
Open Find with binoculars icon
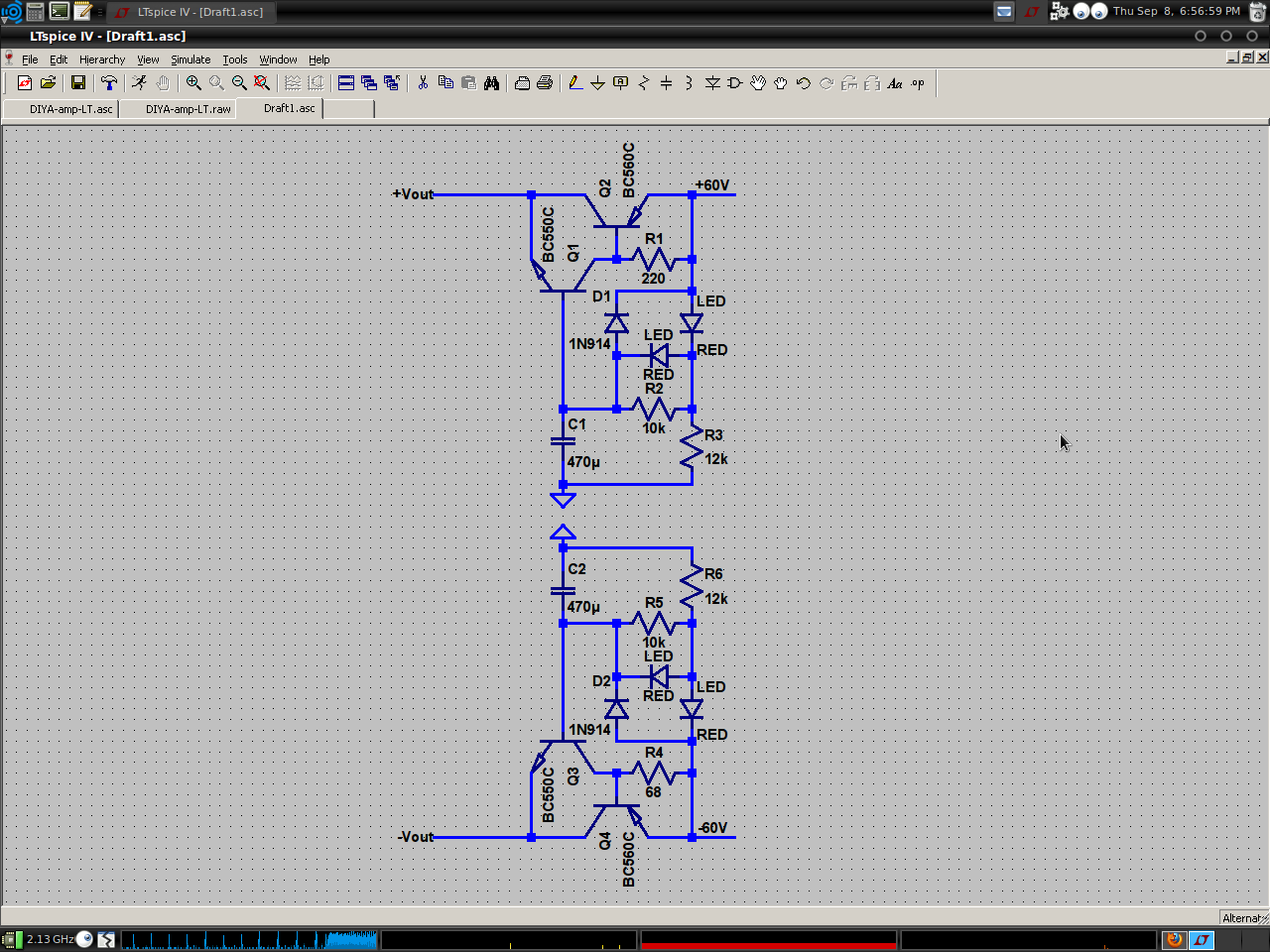(x=491, y=83)
